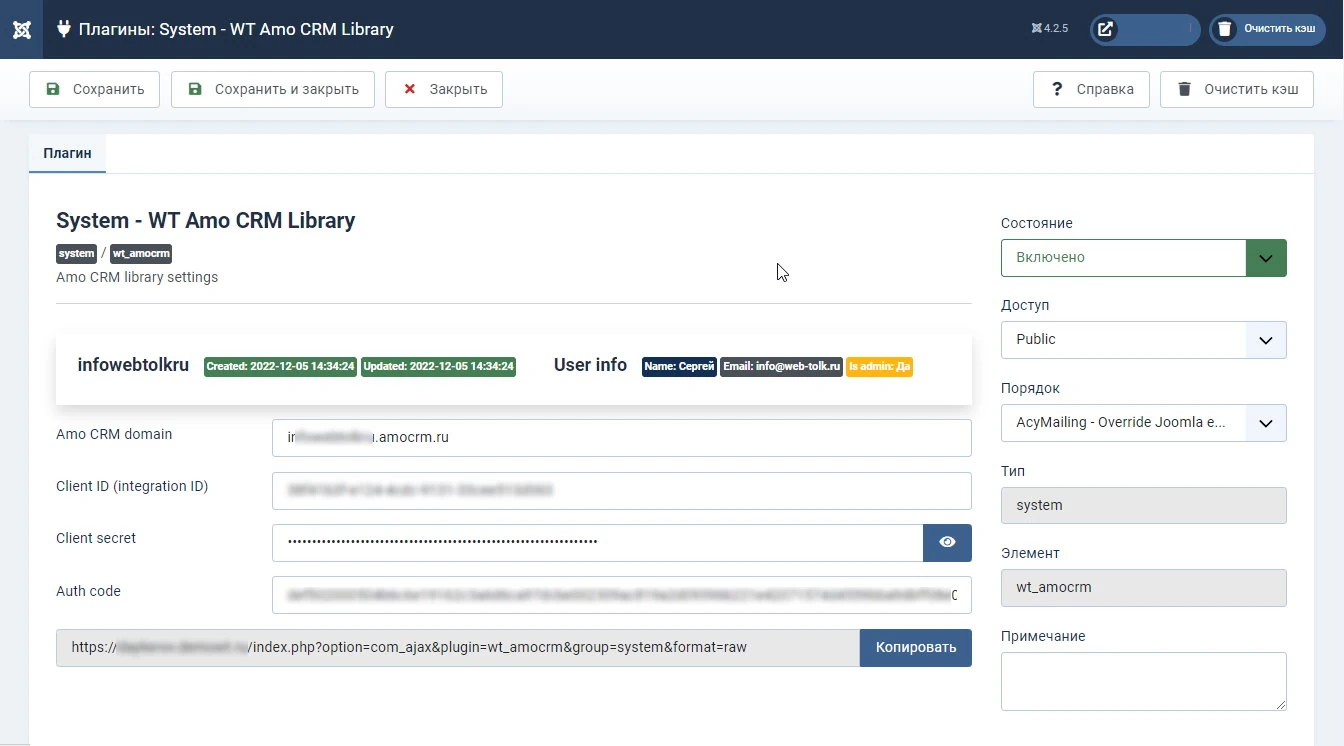Image resolution: width=1344 pixels, height=746 pixels.
Task: Click the infowebtolkru account name
Action: coord(133,365)
